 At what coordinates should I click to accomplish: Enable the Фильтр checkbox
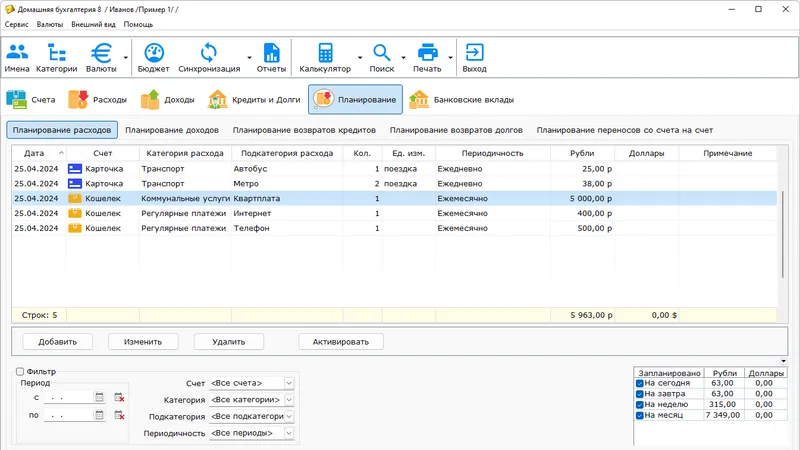pyautogui.click(x=20, y=372)
